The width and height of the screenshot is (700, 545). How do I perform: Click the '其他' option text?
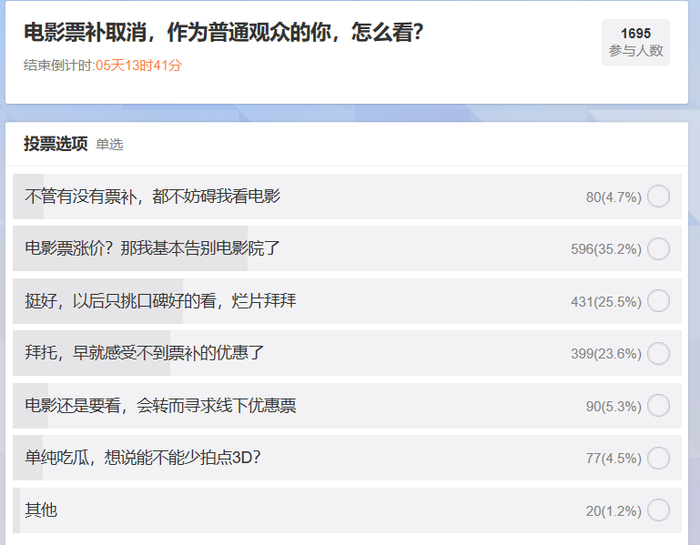click(41, 510)
